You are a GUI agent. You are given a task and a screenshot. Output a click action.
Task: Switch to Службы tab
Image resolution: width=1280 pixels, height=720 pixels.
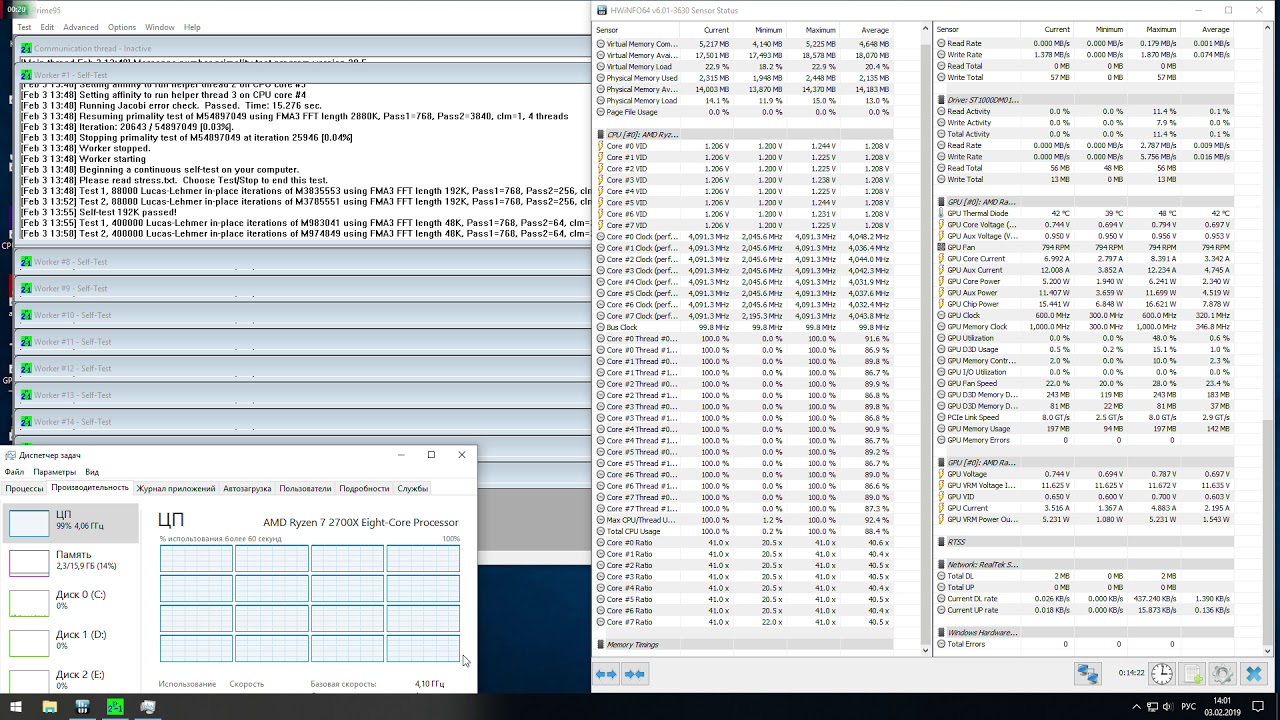[412, 489]
